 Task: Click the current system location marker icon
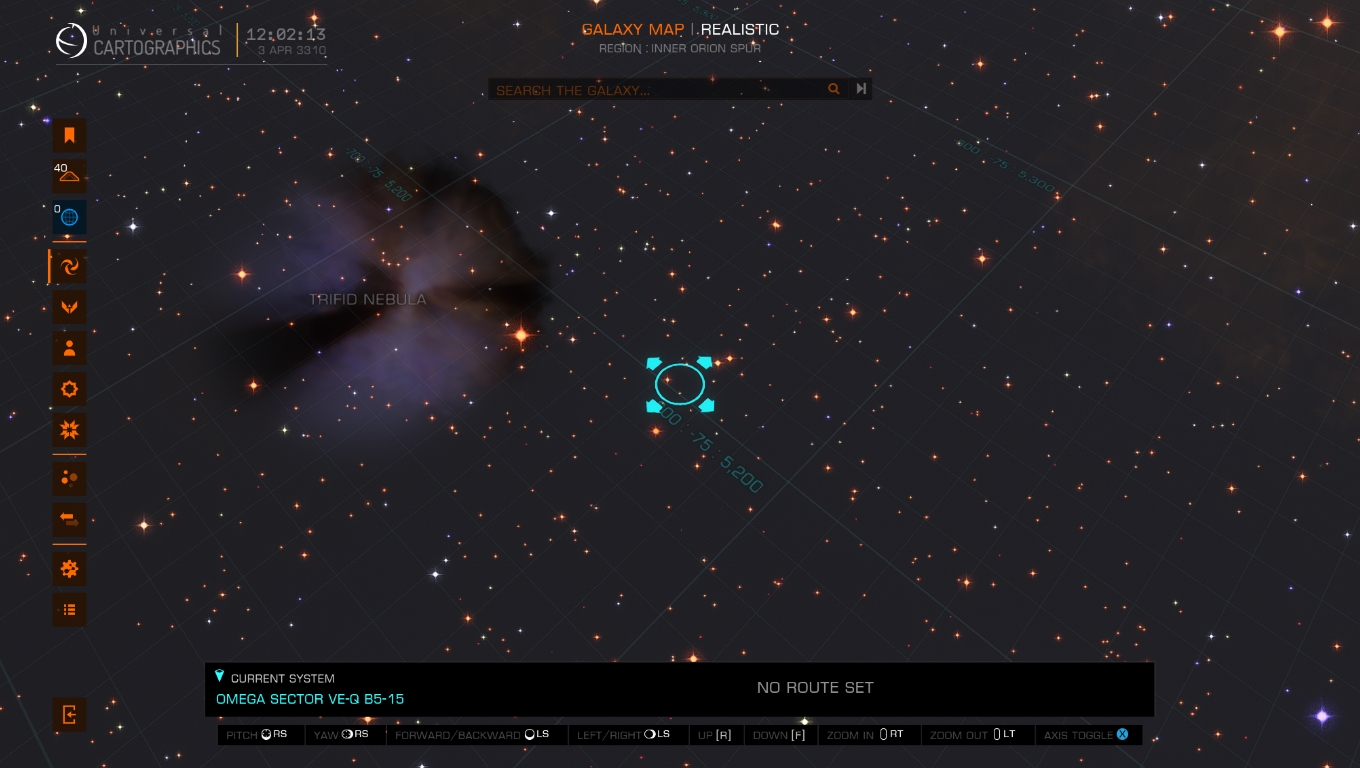(220, 677)
